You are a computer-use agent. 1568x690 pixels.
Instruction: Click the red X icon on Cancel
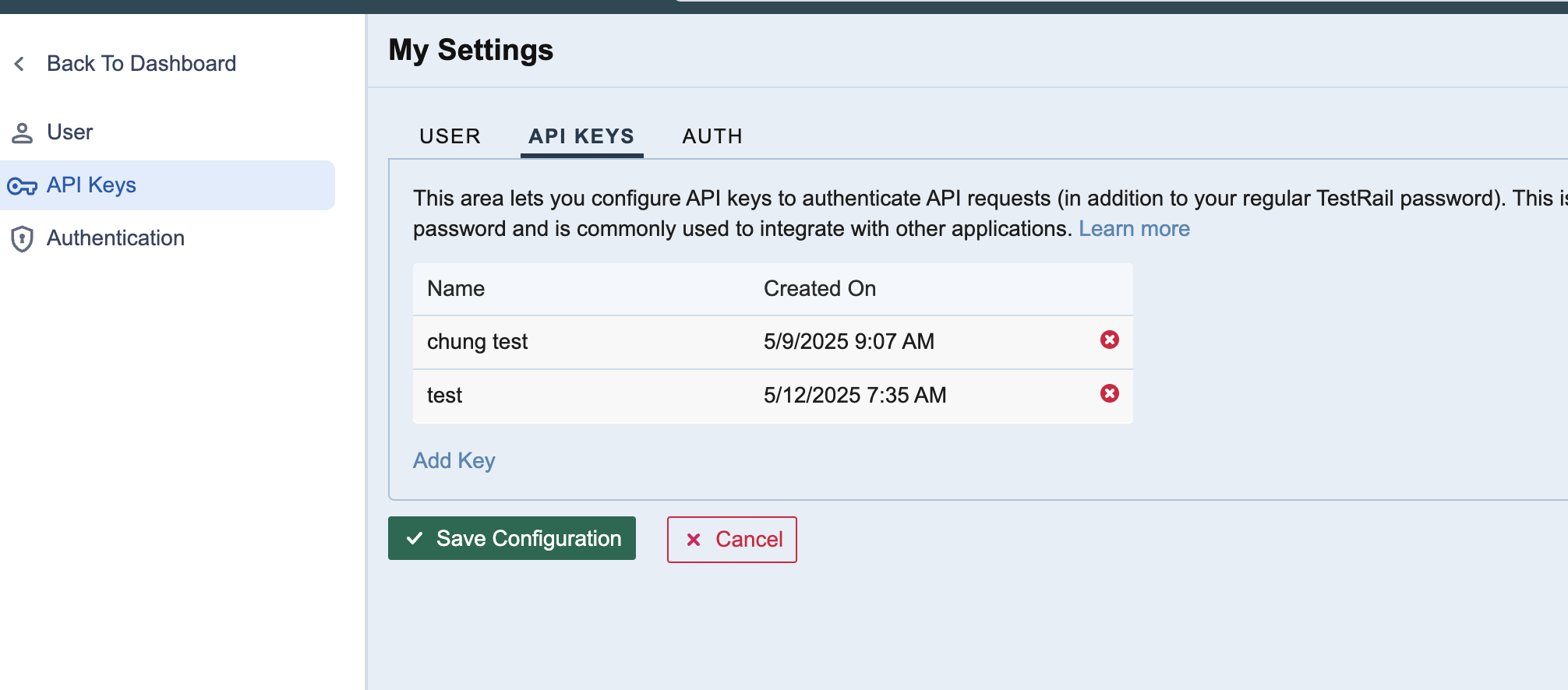694,540
